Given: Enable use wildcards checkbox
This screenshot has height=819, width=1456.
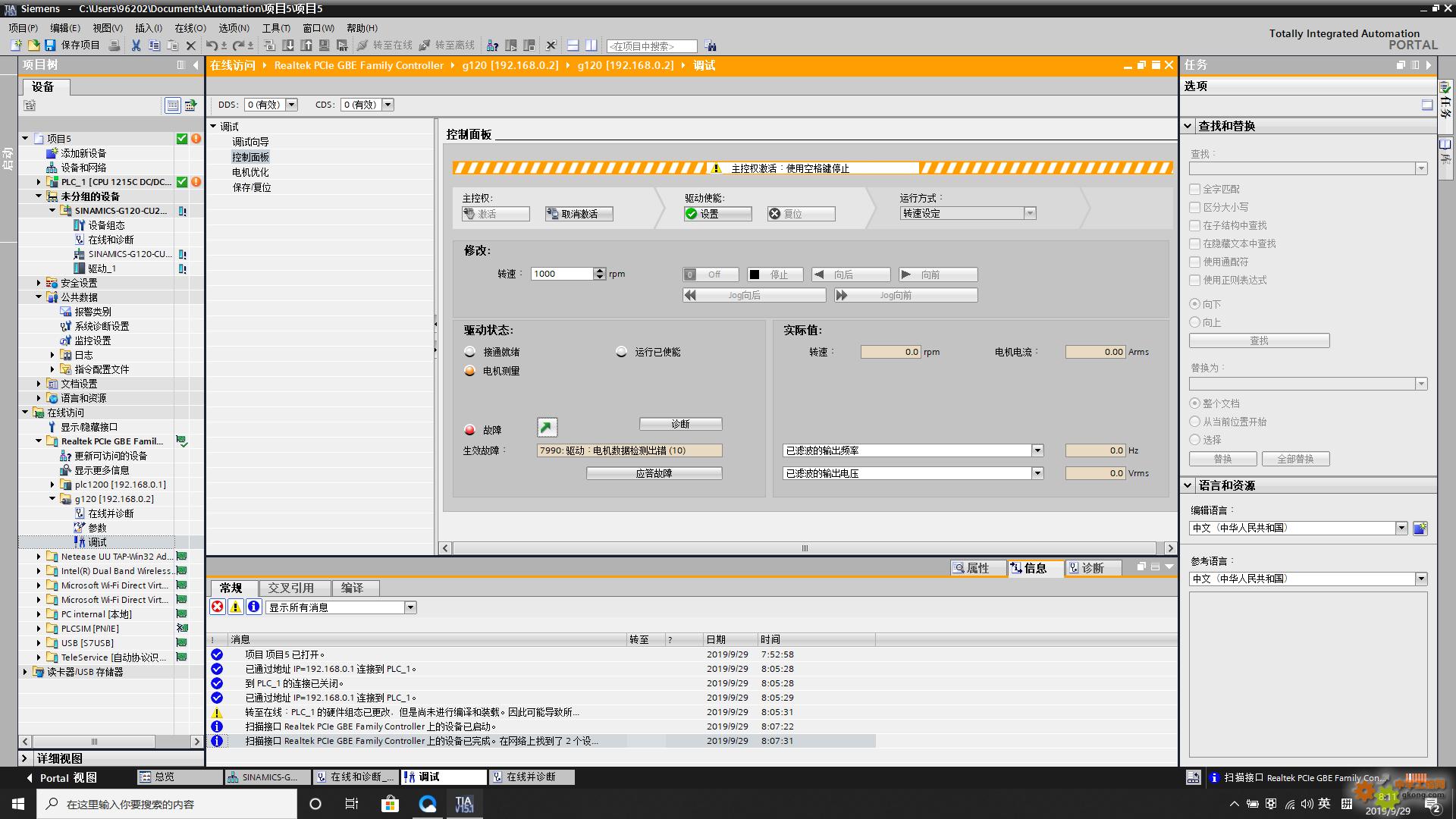Looking at the screenshot, I should 1195,262.
